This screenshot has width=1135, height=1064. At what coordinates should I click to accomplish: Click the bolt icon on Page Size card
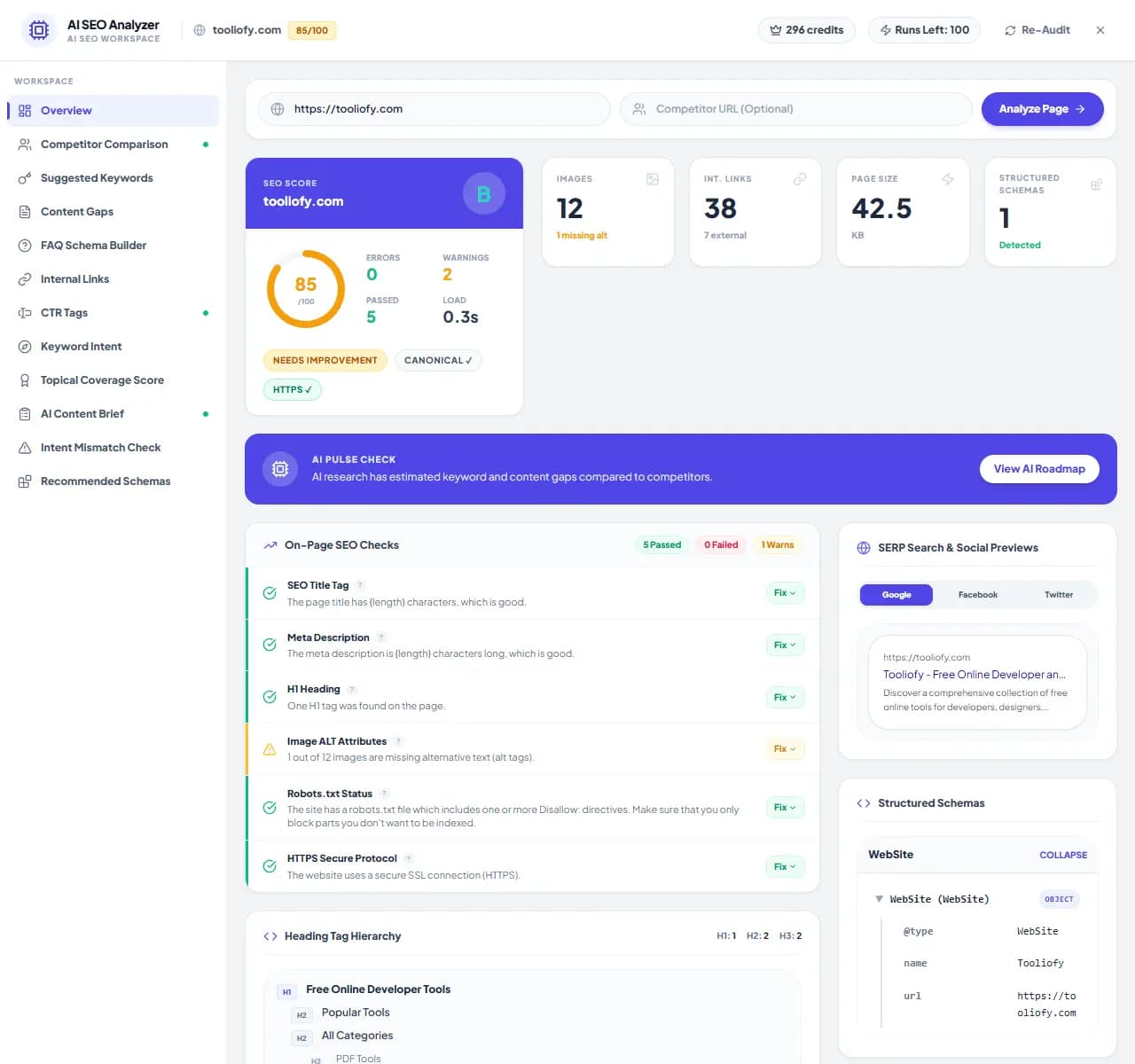948,179
